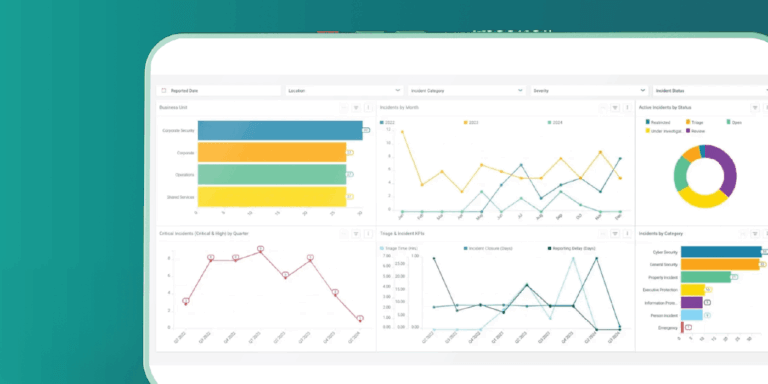
Task: Toggle the Incident Closure (Days) legend series
Action: tap(488, 249)
